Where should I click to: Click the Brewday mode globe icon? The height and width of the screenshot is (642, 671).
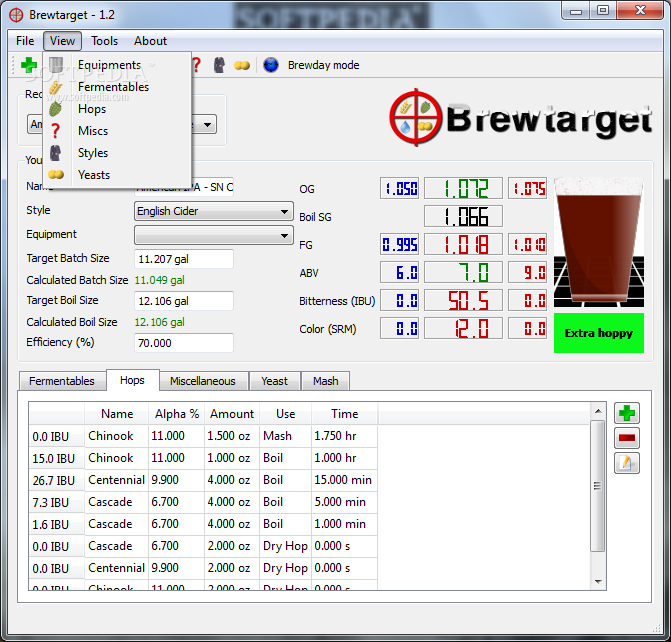(x=271, y=65)
